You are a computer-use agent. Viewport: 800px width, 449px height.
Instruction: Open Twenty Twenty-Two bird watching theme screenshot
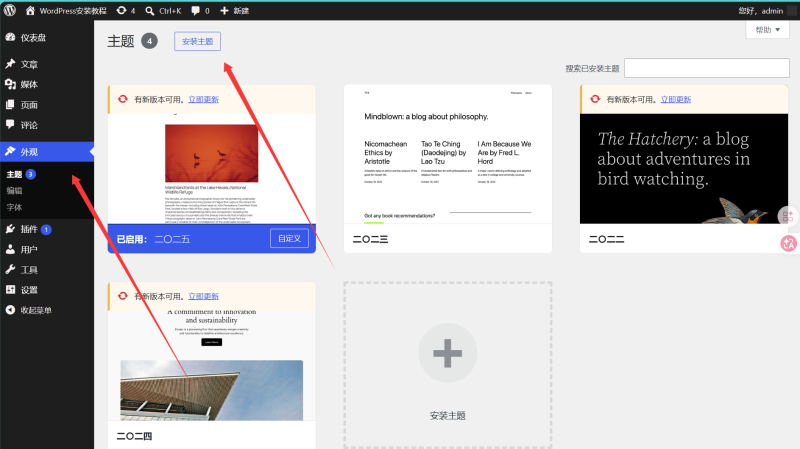684,168
